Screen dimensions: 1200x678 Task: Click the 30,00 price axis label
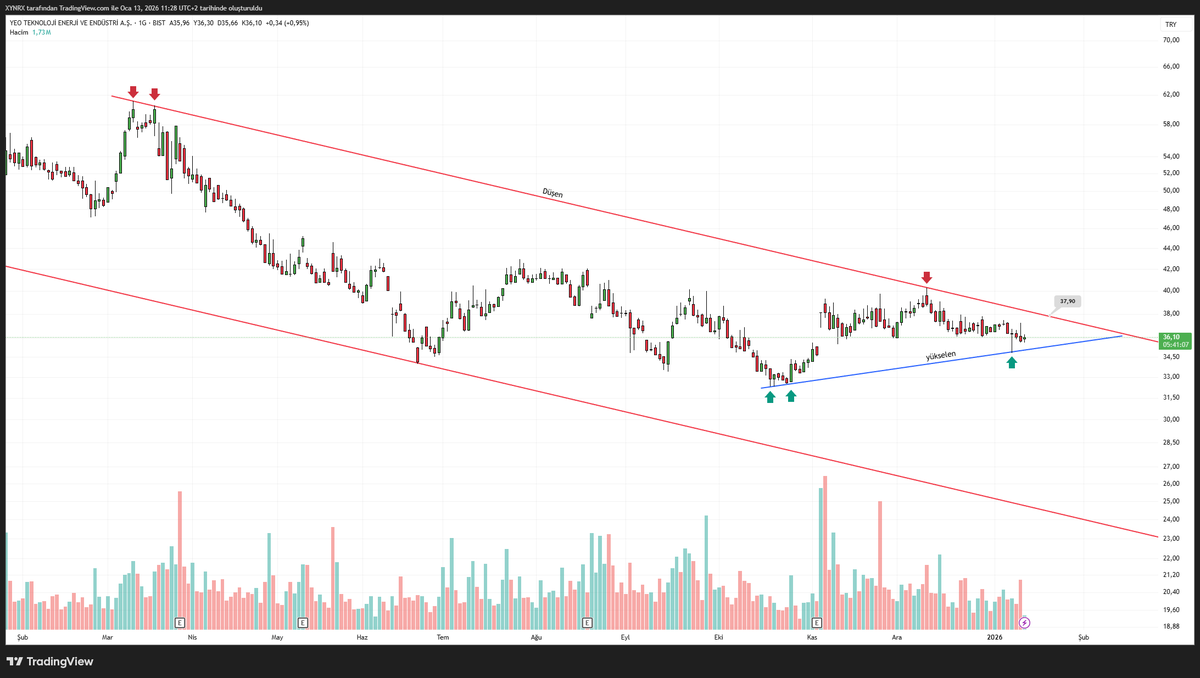point(1172,419)
